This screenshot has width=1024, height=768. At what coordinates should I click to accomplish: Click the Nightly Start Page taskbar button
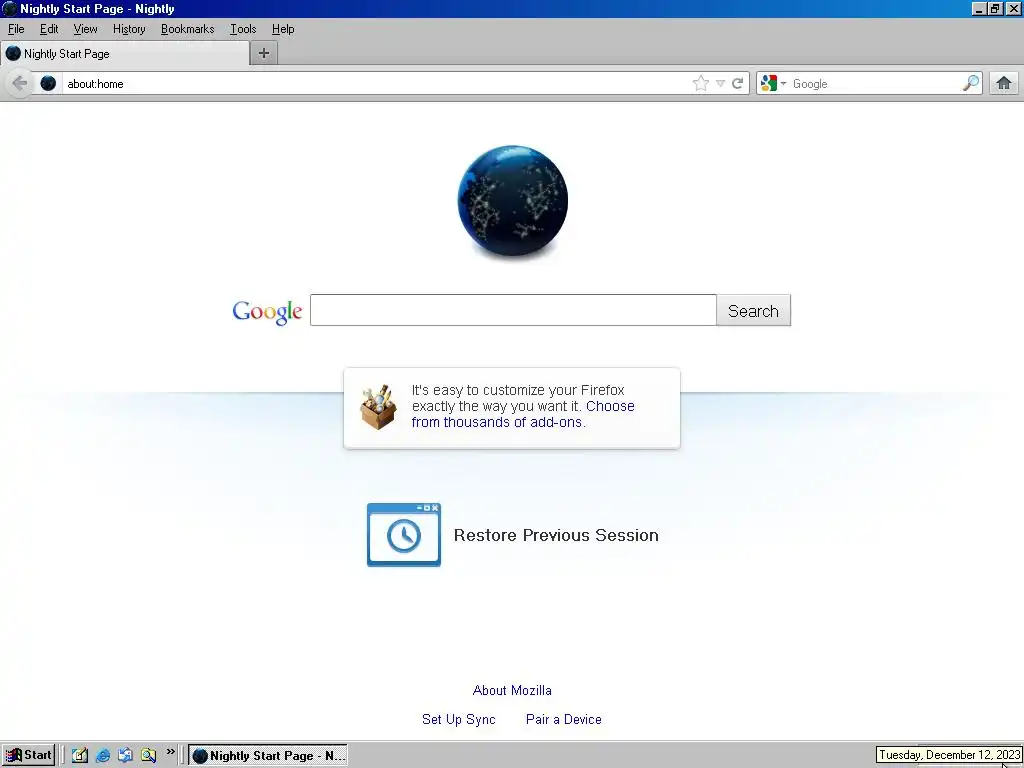pos(268,756)
